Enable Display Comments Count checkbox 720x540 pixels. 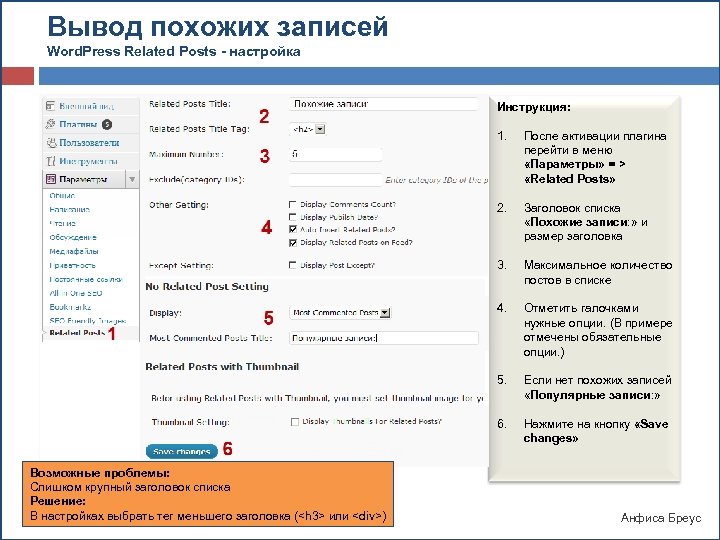click(x=292, y=204)
